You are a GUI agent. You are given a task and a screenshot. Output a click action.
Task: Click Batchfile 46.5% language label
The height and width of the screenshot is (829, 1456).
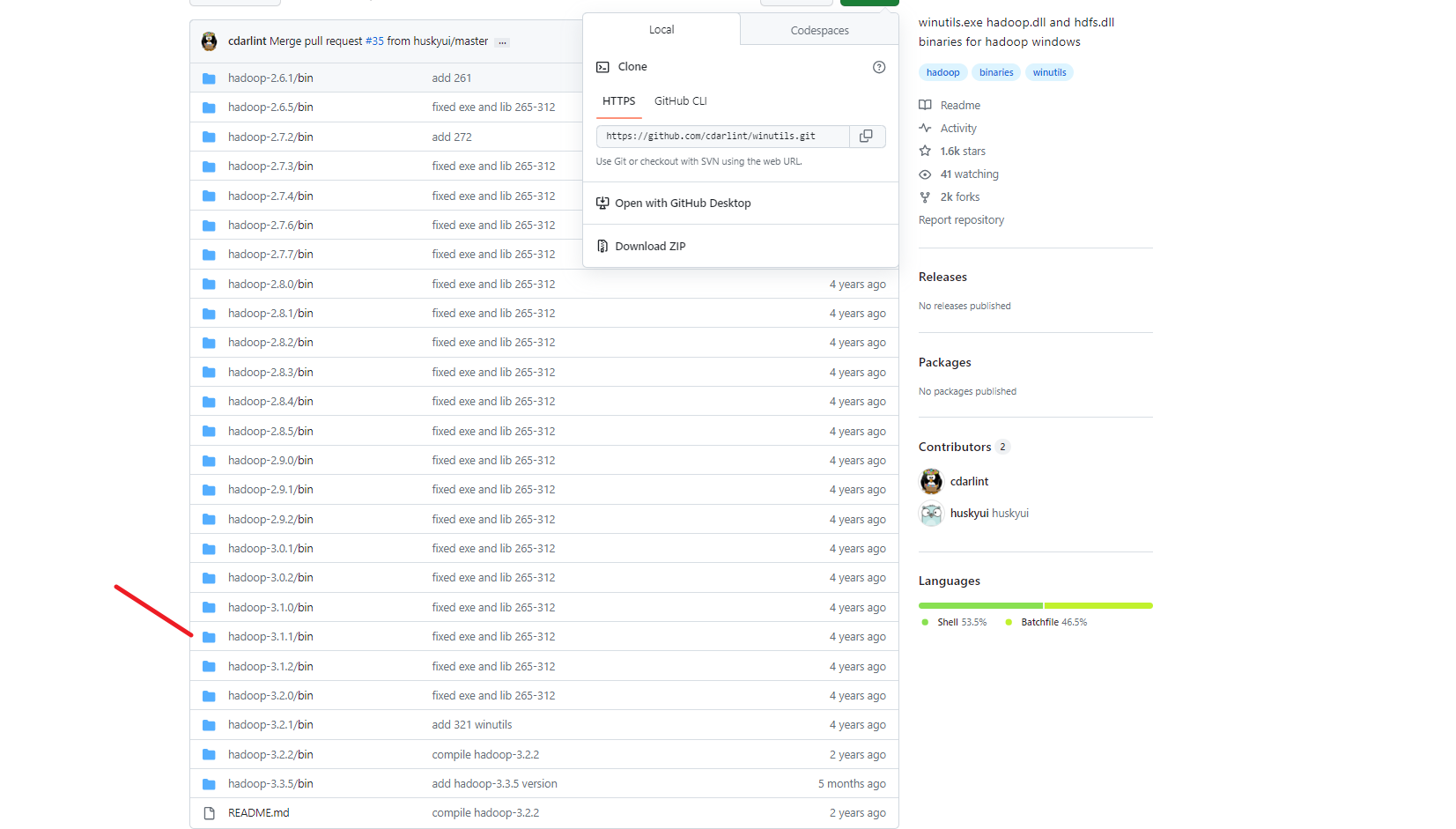[1054, 623]
